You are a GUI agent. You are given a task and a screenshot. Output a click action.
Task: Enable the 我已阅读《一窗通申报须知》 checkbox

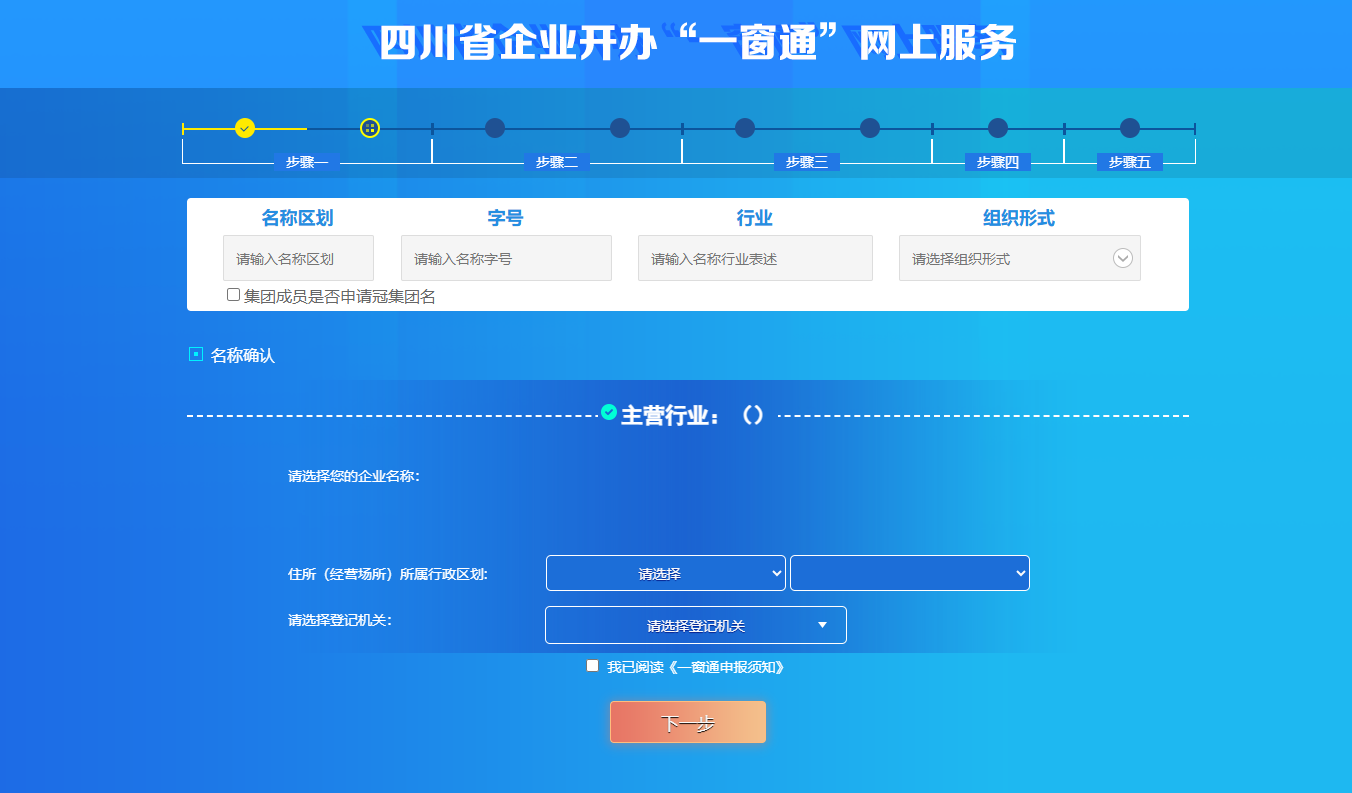592,666
